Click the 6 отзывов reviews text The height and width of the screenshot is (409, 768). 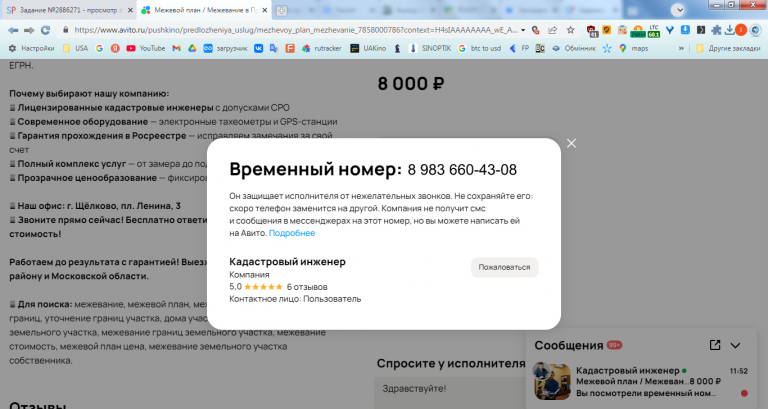coord(307,287)
